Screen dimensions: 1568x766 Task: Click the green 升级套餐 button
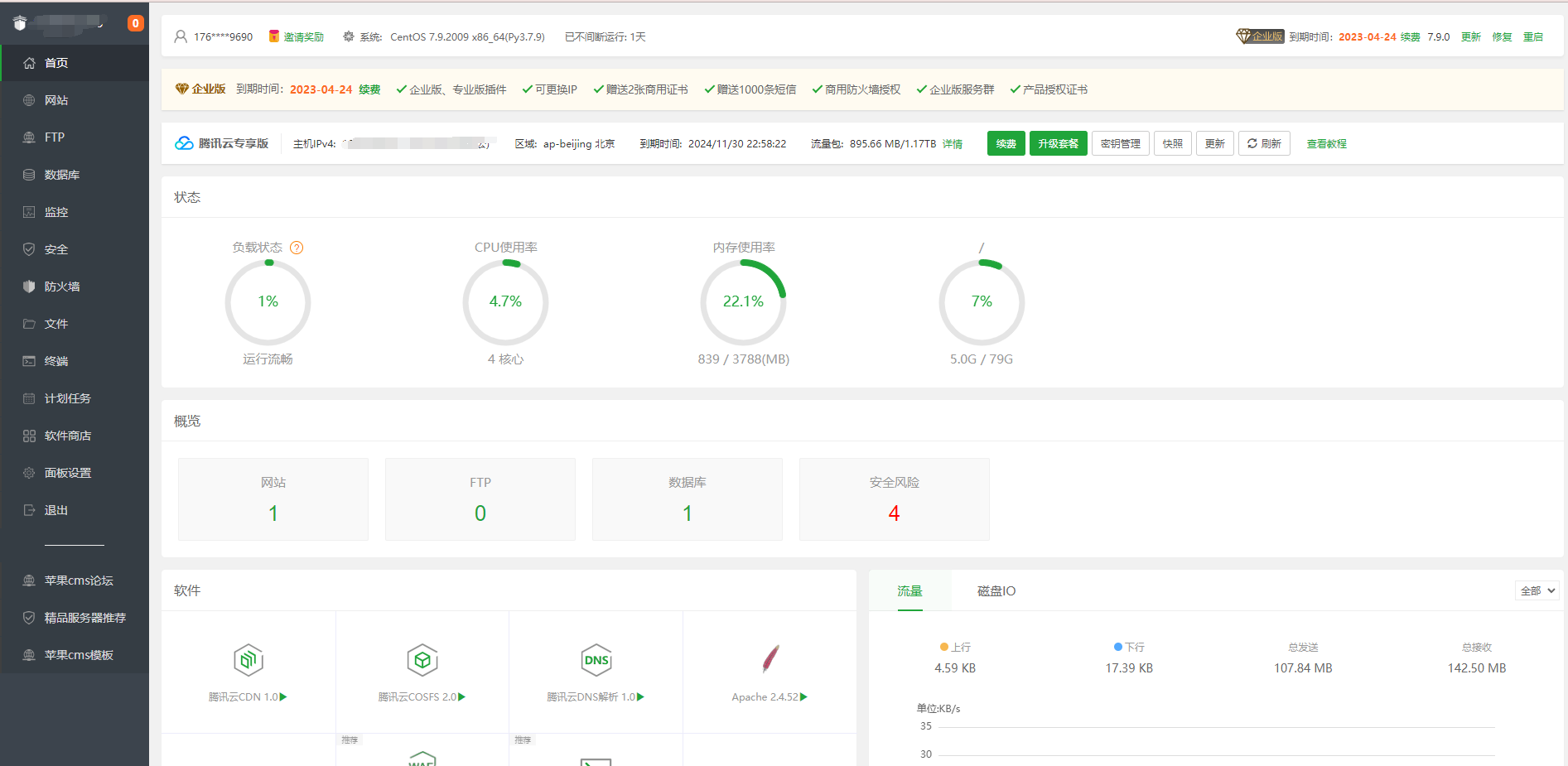pos(1058,143)
